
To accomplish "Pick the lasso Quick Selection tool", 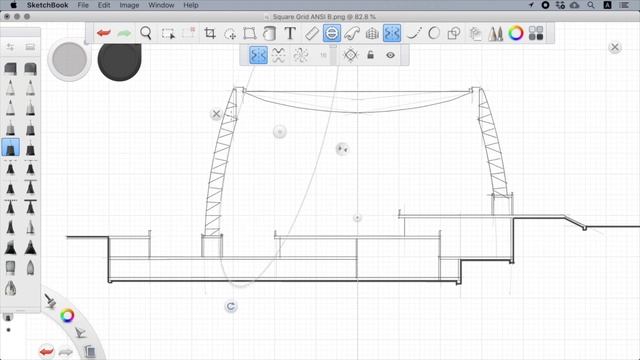I will click(230, 33).
